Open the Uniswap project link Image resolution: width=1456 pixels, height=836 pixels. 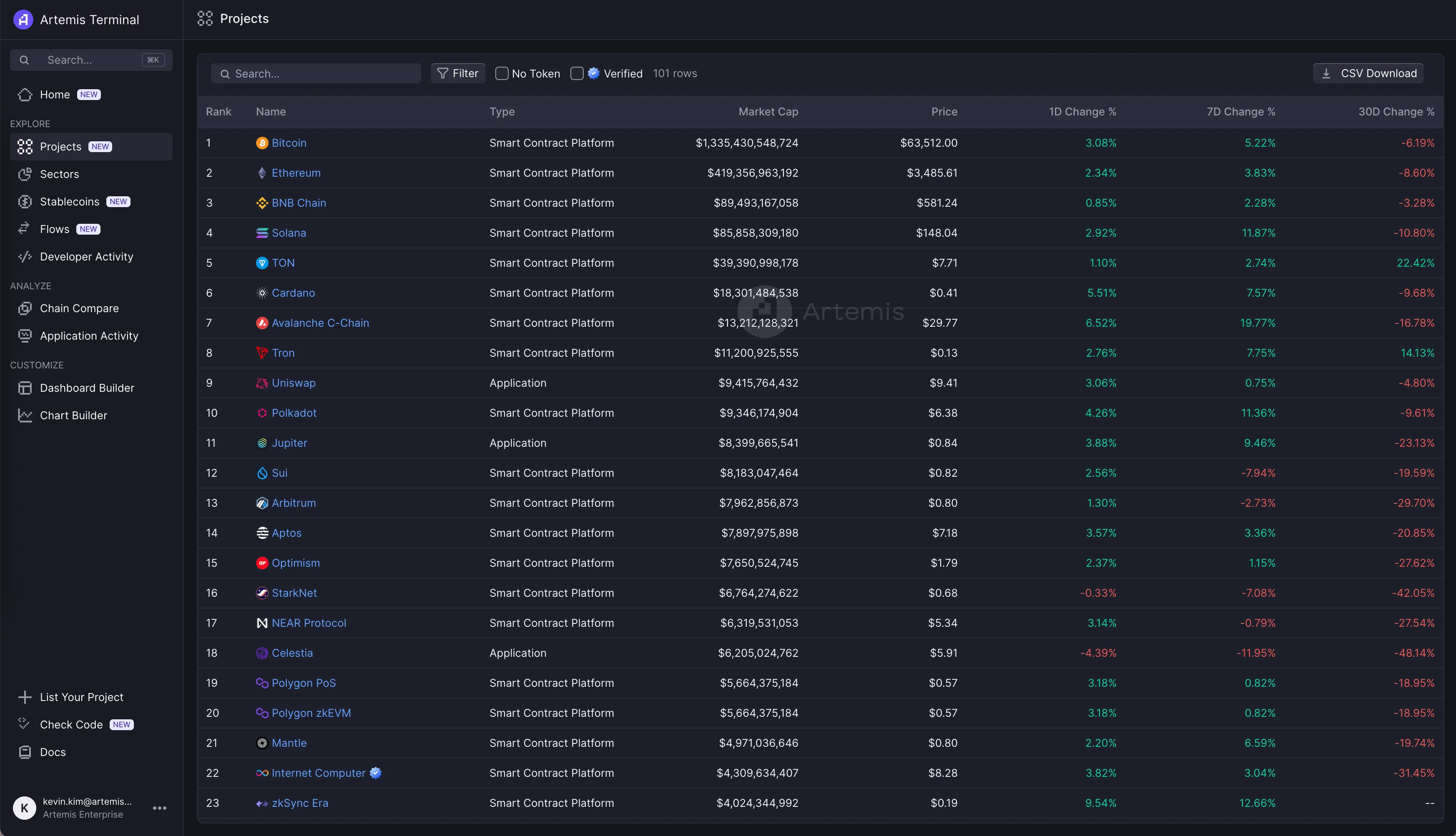point(294,383)
